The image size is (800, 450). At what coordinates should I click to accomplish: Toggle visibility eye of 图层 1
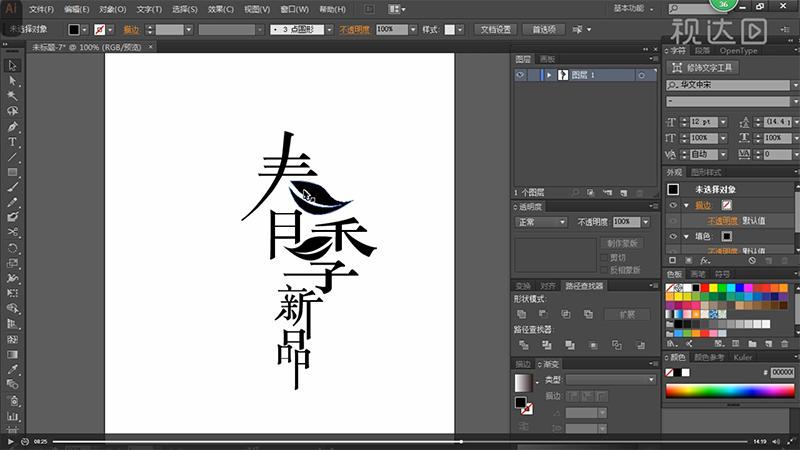520,75
